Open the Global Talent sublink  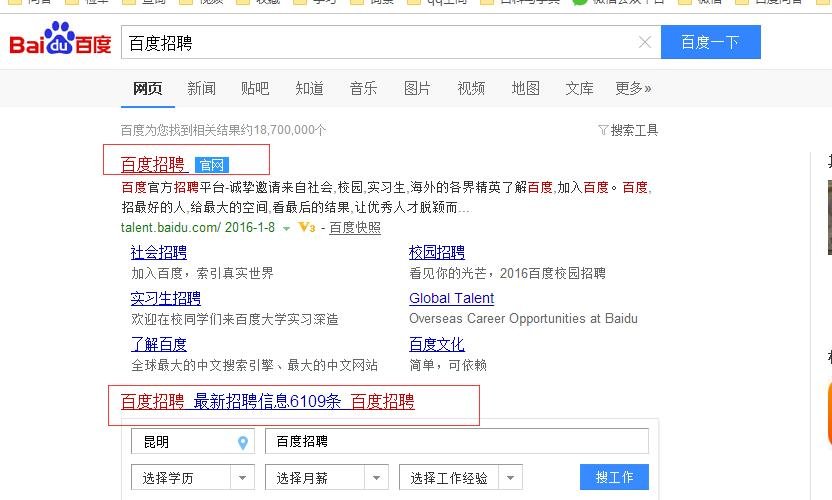tap(452, 298)
